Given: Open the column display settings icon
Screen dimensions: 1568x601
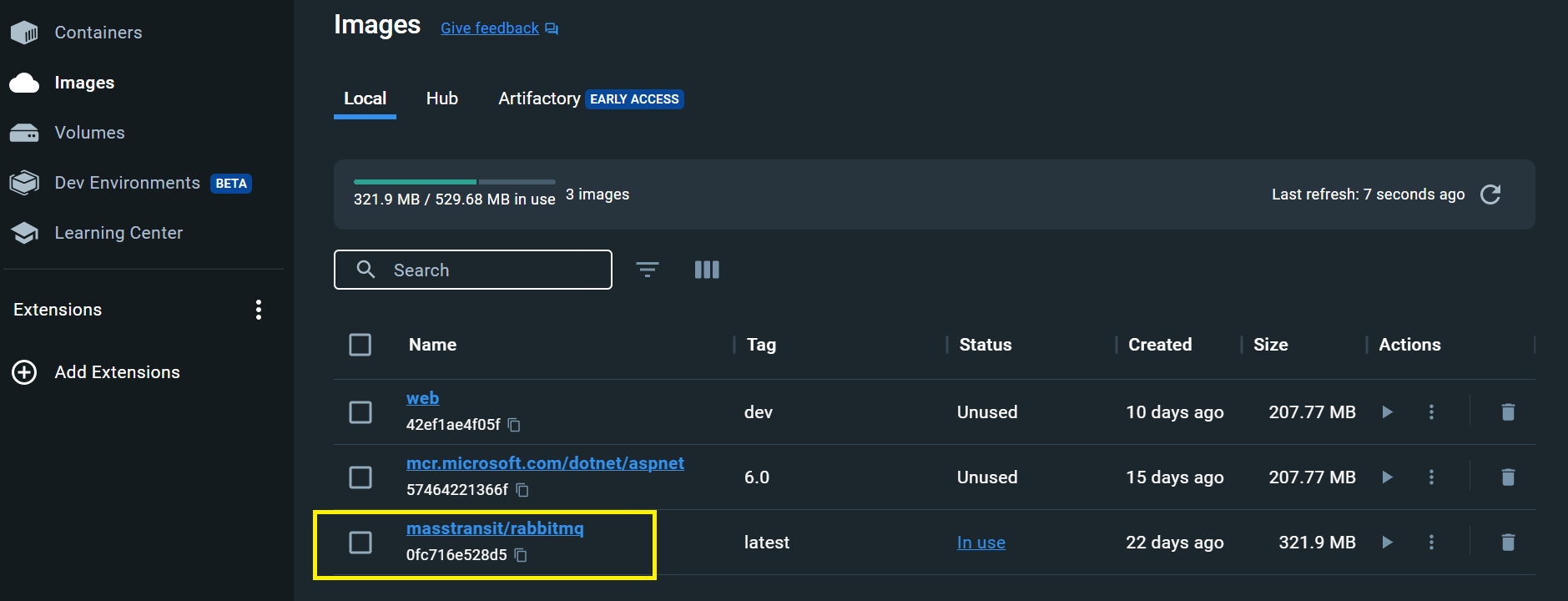Looking at the screenshot, I should tap(706, 270).
